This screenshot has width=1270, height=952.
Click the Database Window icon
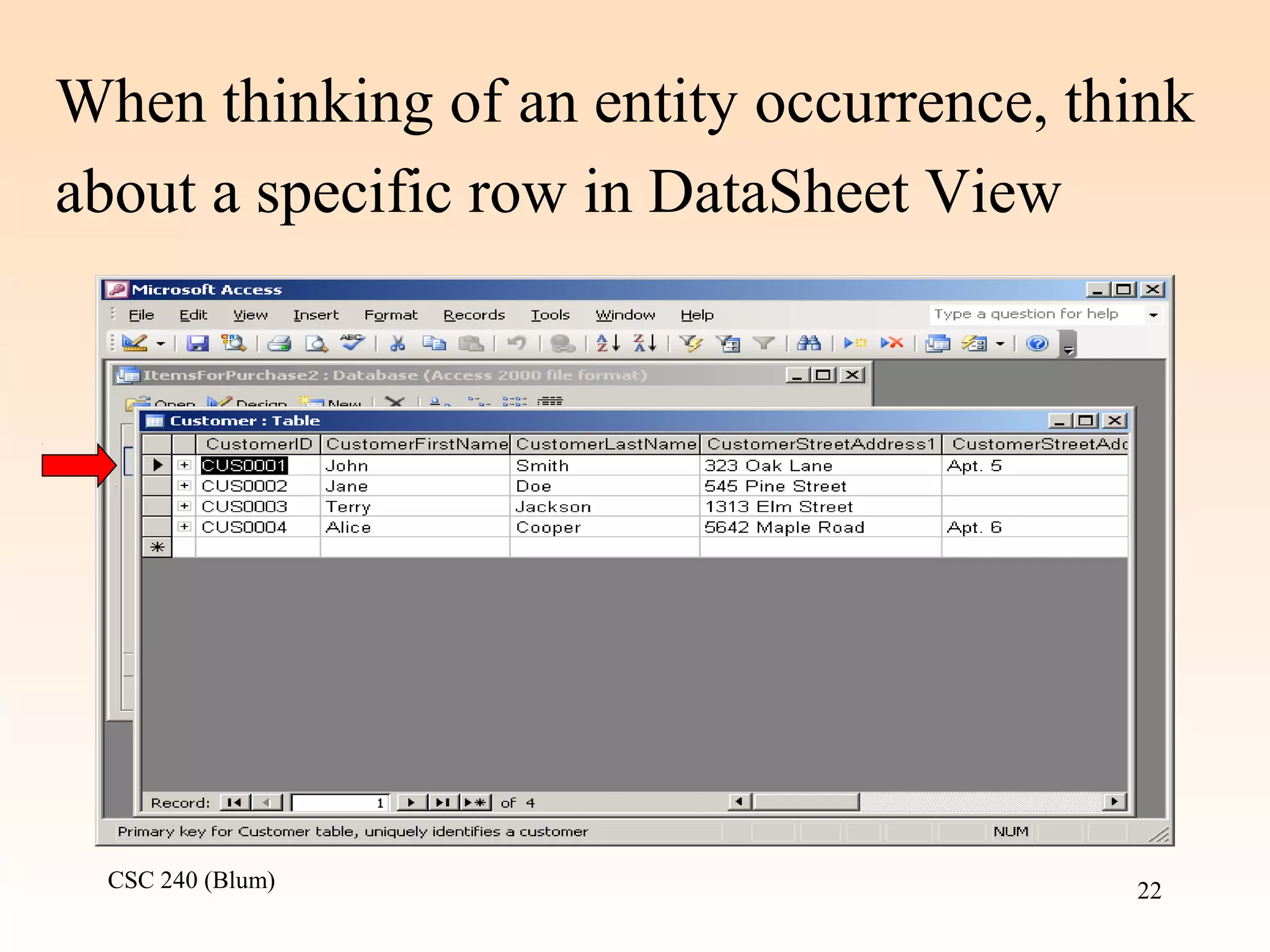point(938,343)
